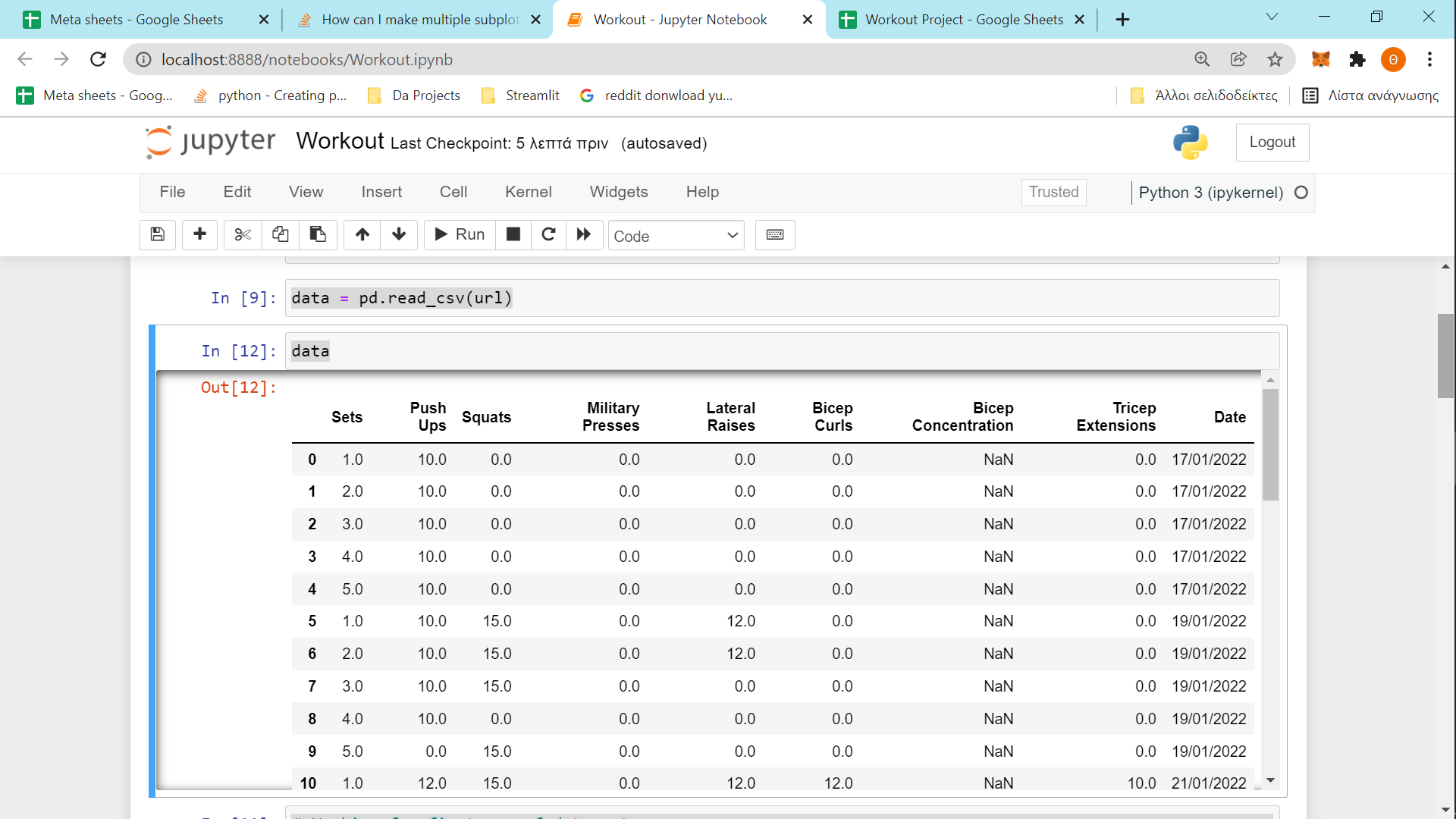Click the output area vertical scrollbar thumb
The width and height of the screenshot is (1456, 819).
pyautogui.click(x=1270, y=444)
